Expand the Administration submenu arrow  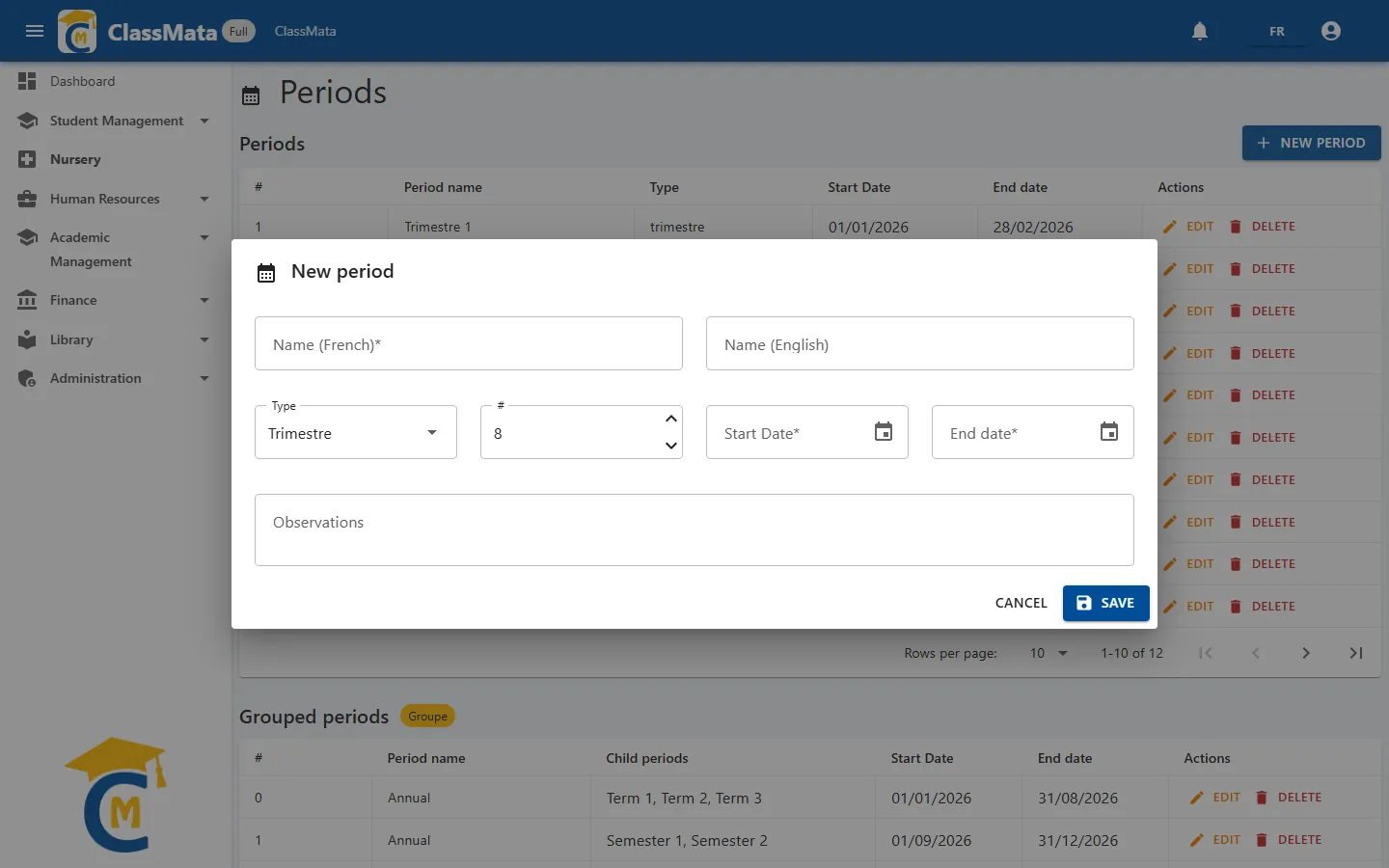[204, 378]
